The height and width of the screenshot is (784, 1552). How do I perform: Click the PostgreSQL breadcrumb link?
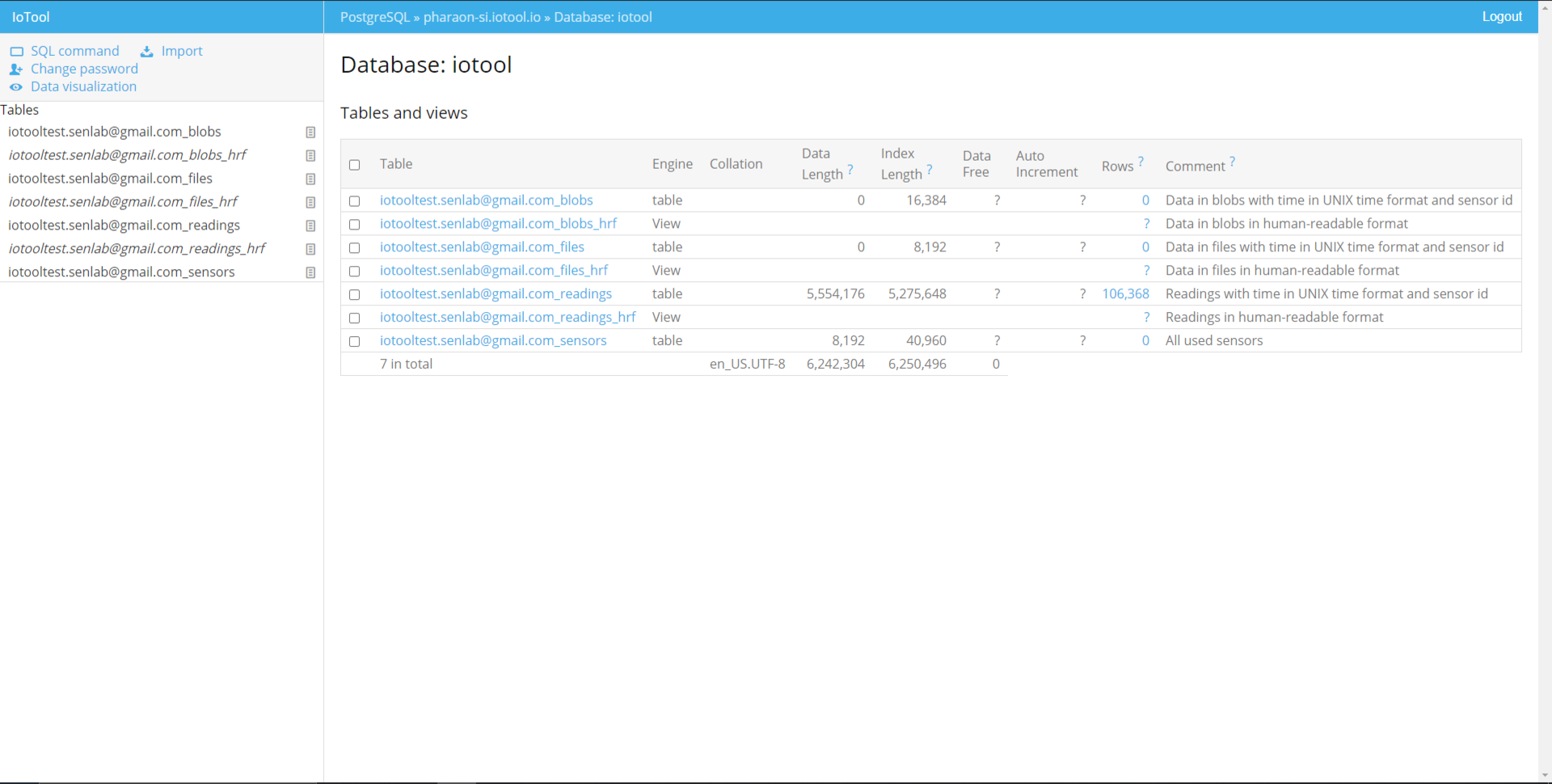pos(375,17)
